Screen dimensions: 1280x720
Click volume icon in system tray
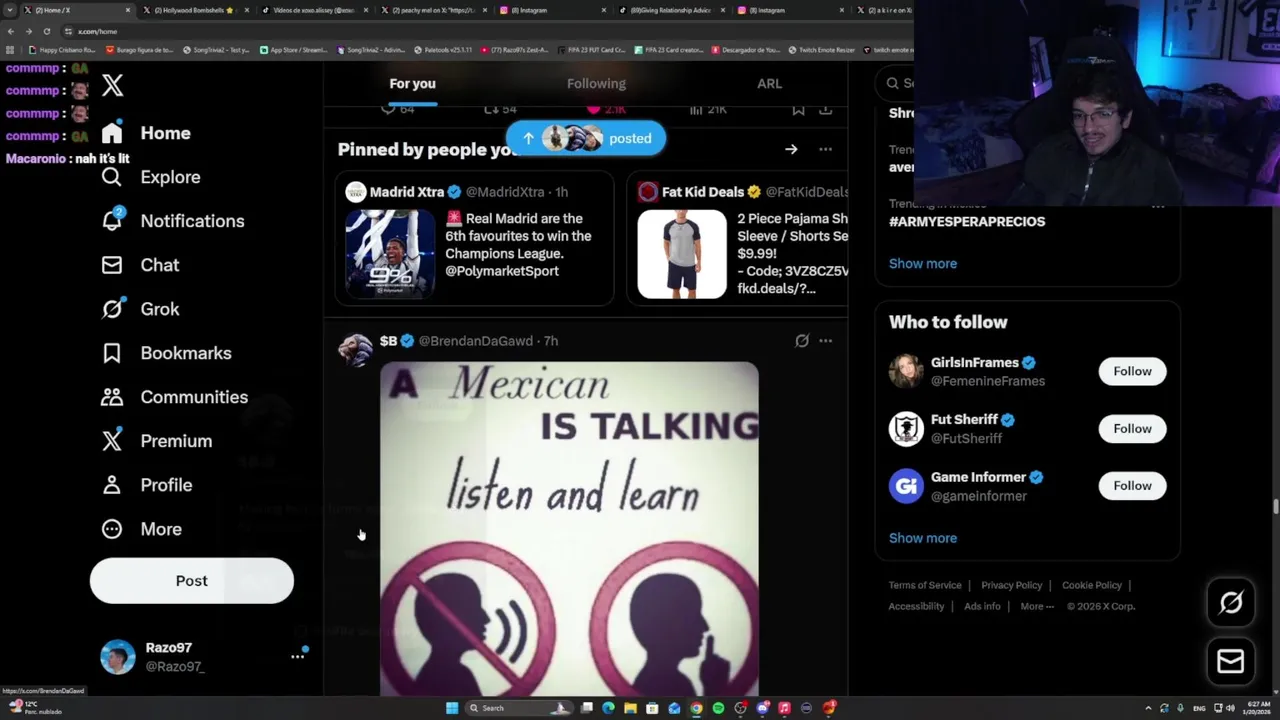click(x=1230, y=708)
